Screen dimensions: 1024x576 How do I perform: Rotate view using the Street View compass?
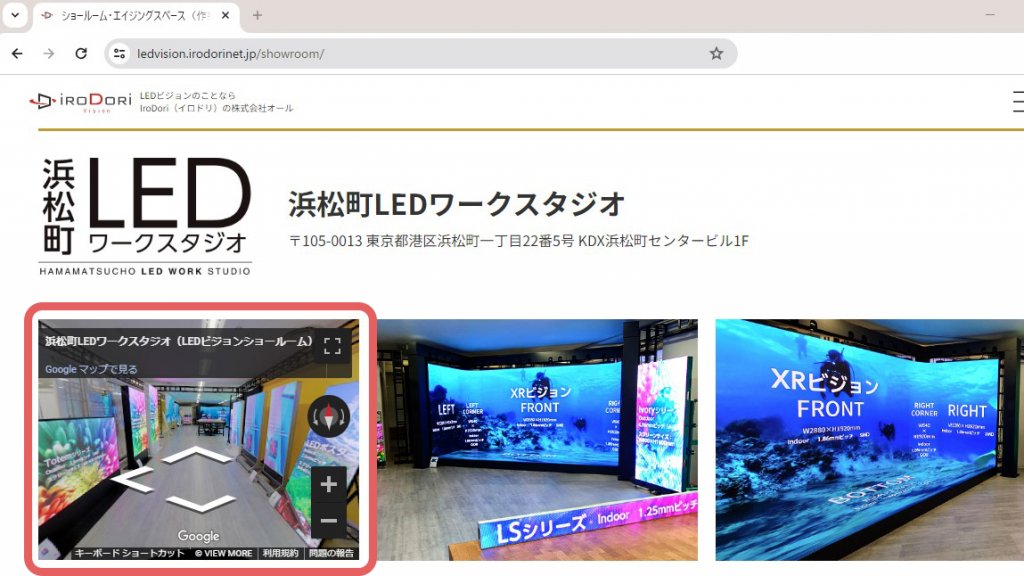pos(328,417)
